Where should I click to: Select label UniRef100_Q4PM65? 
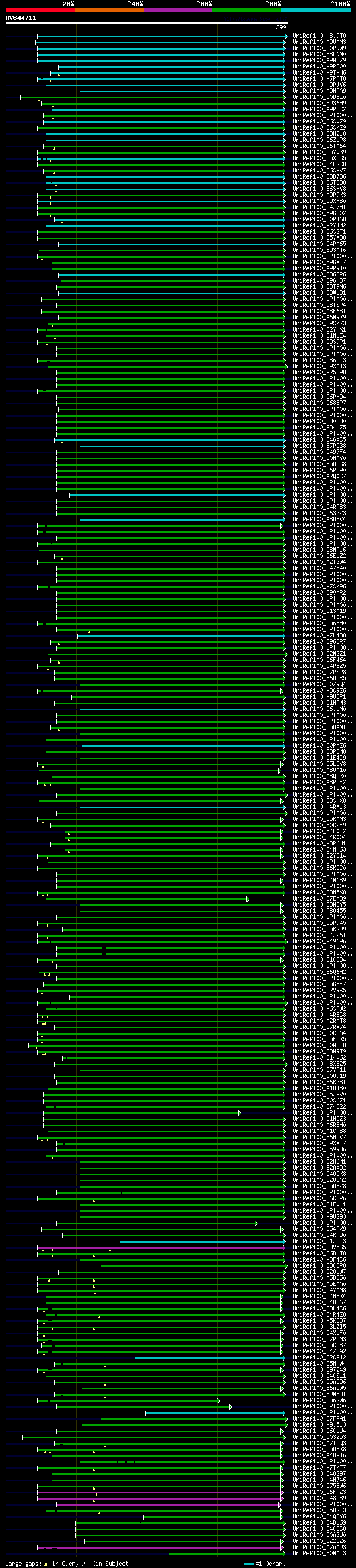tap(319, 244)
